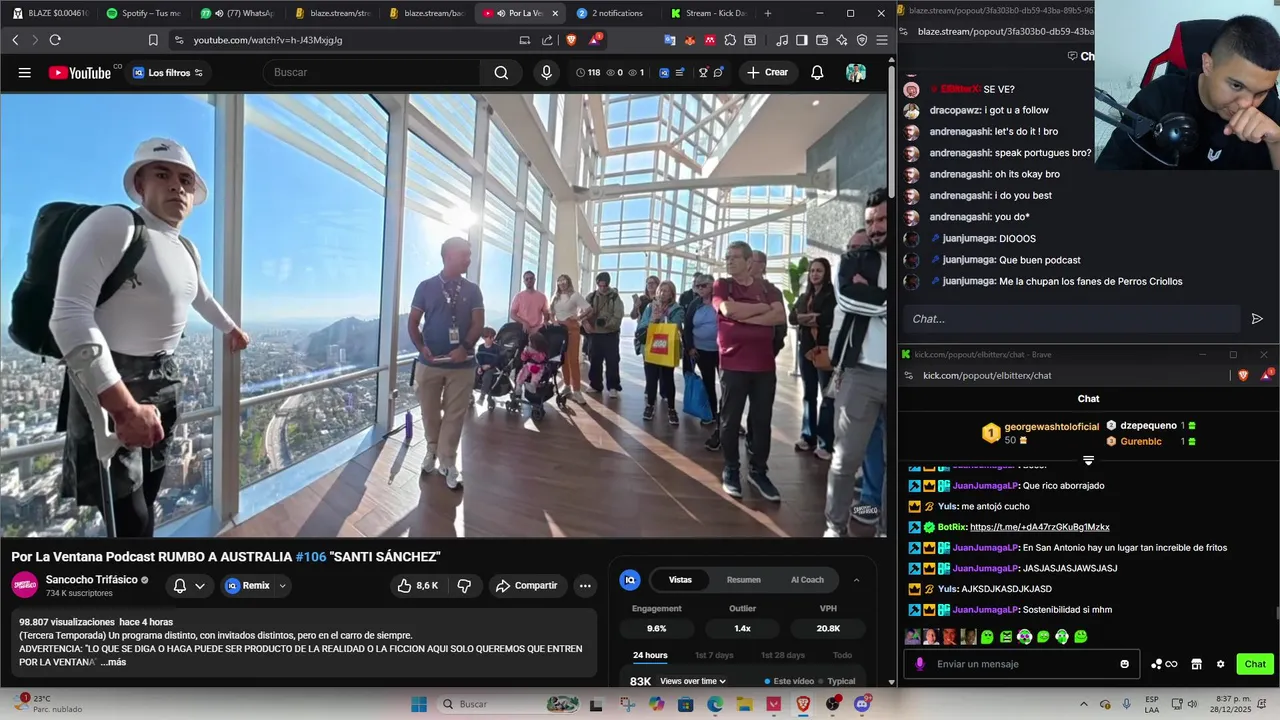Switch to the Spotify browser tab
This screenshot has height=720, width=1280.
coord(142,13)
